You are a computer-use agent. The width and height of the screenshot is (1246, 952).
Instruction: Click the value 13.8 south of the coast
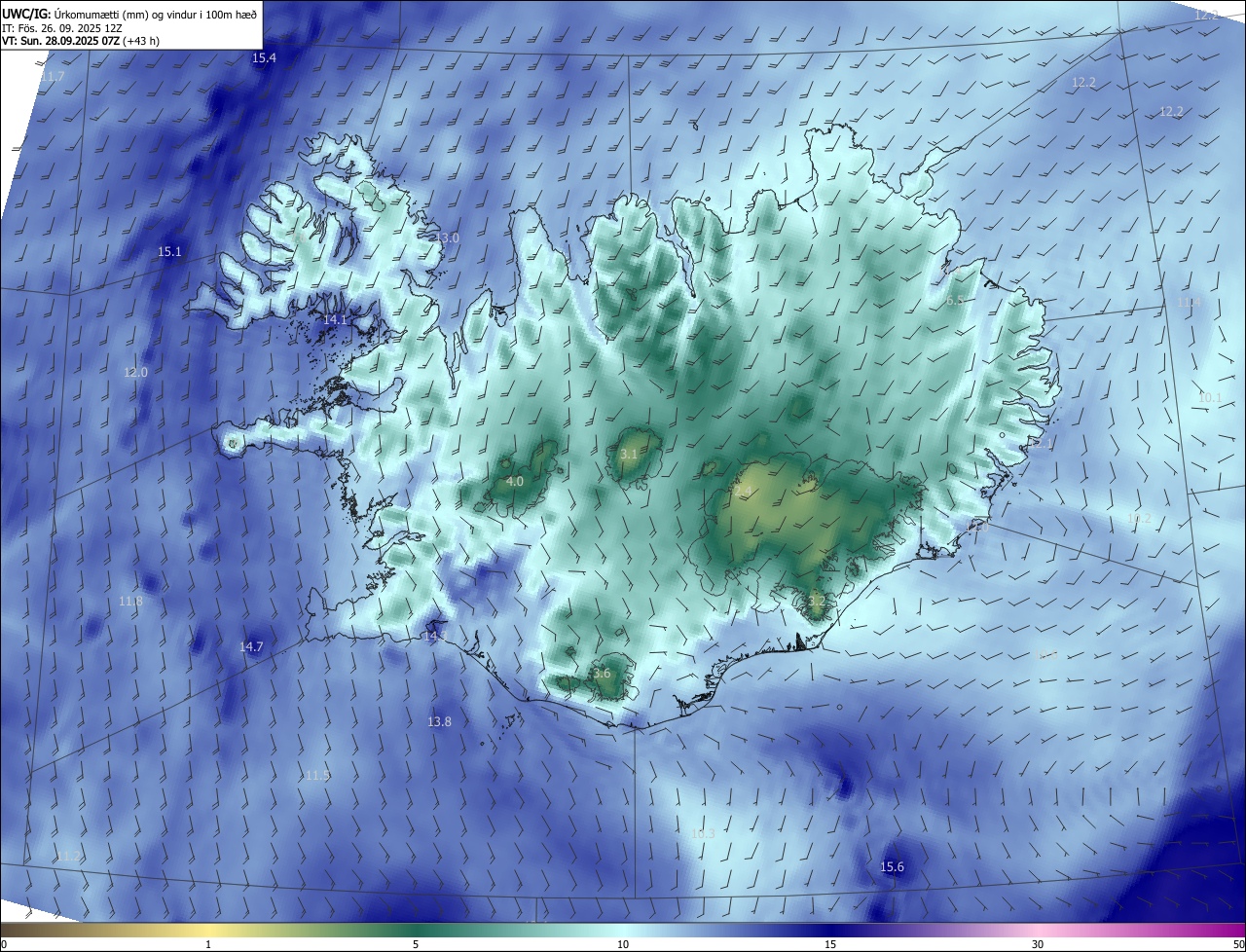(439, 722)
